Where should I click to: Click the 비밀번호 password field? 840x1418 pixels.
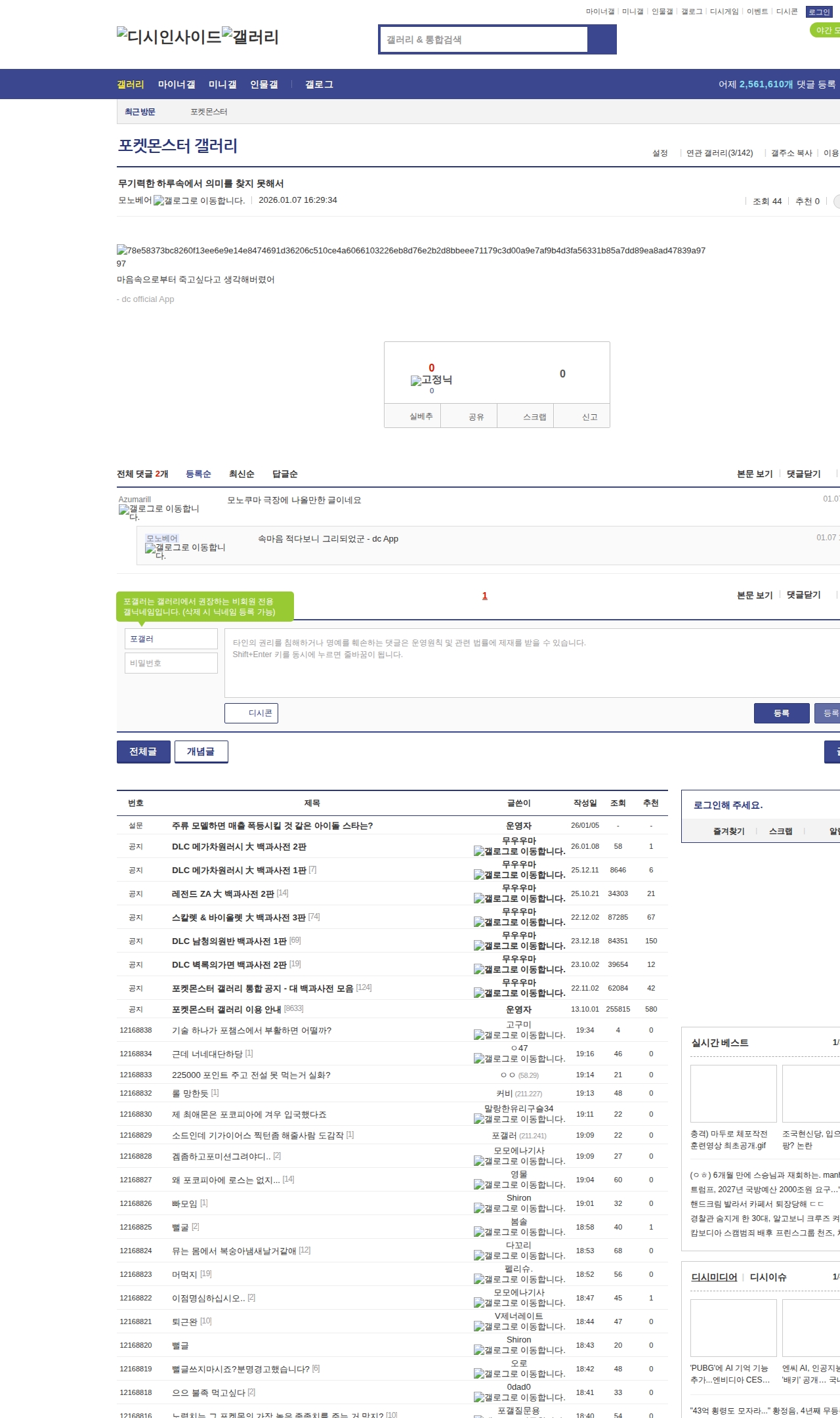click(x=171, y=663)
